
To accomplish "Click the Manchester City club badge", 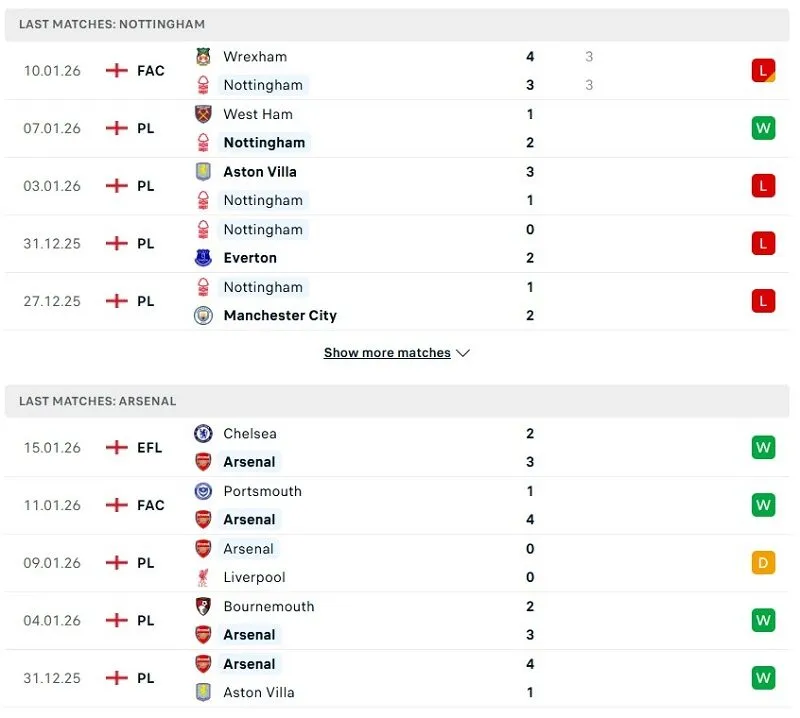I will (205, 315).
